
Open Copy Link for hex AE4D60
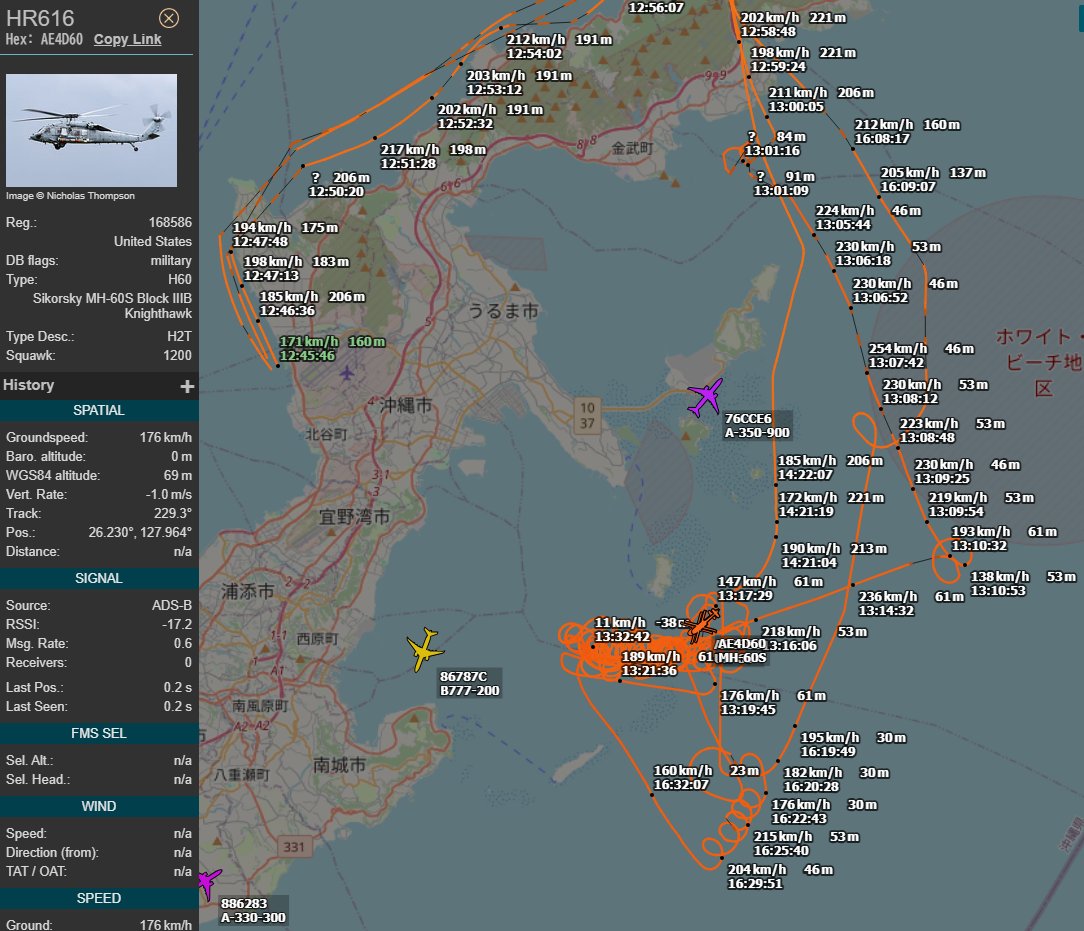click(127, 39)
